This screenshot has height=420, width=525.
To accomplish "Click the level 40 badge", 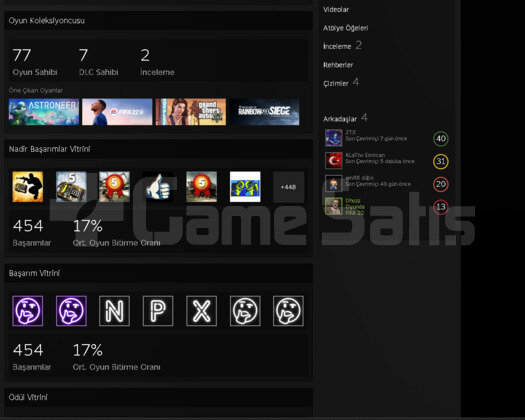I will 441,139.
